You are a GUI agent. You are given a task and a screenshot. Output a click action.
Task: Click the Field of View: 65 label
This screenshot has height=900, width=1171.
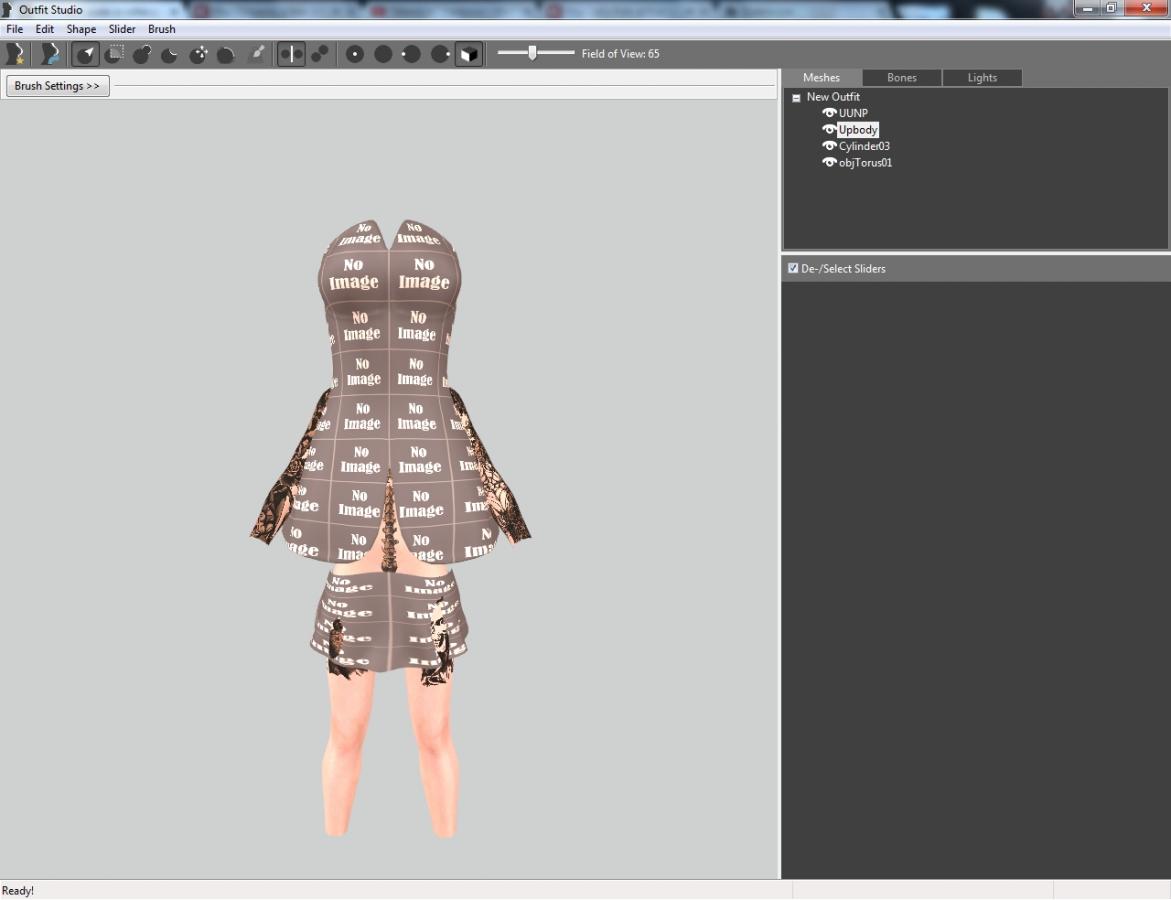[620, 54]
